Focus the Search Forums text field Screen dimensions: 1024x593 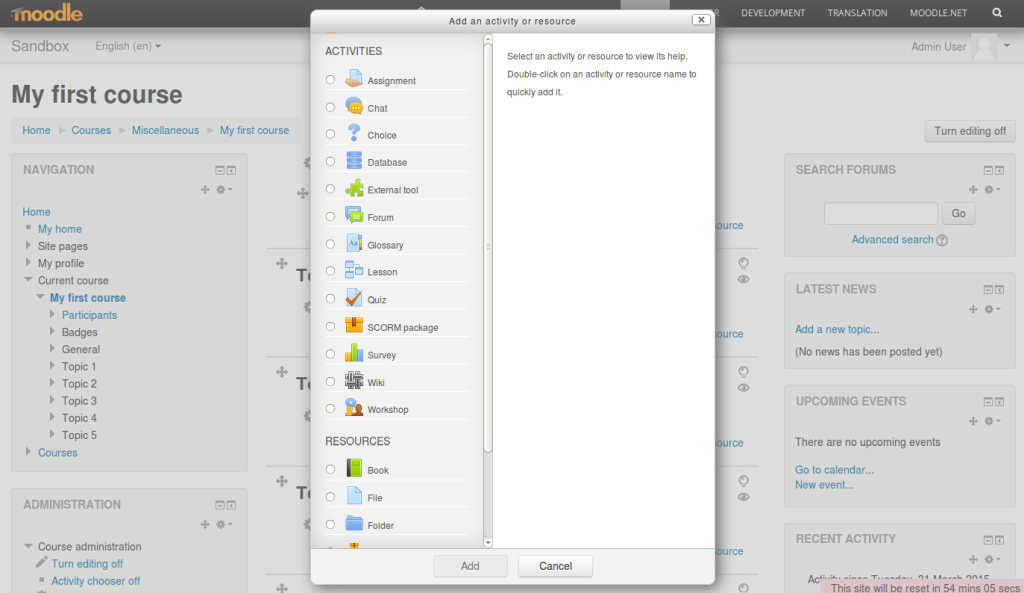click(880, 213)
